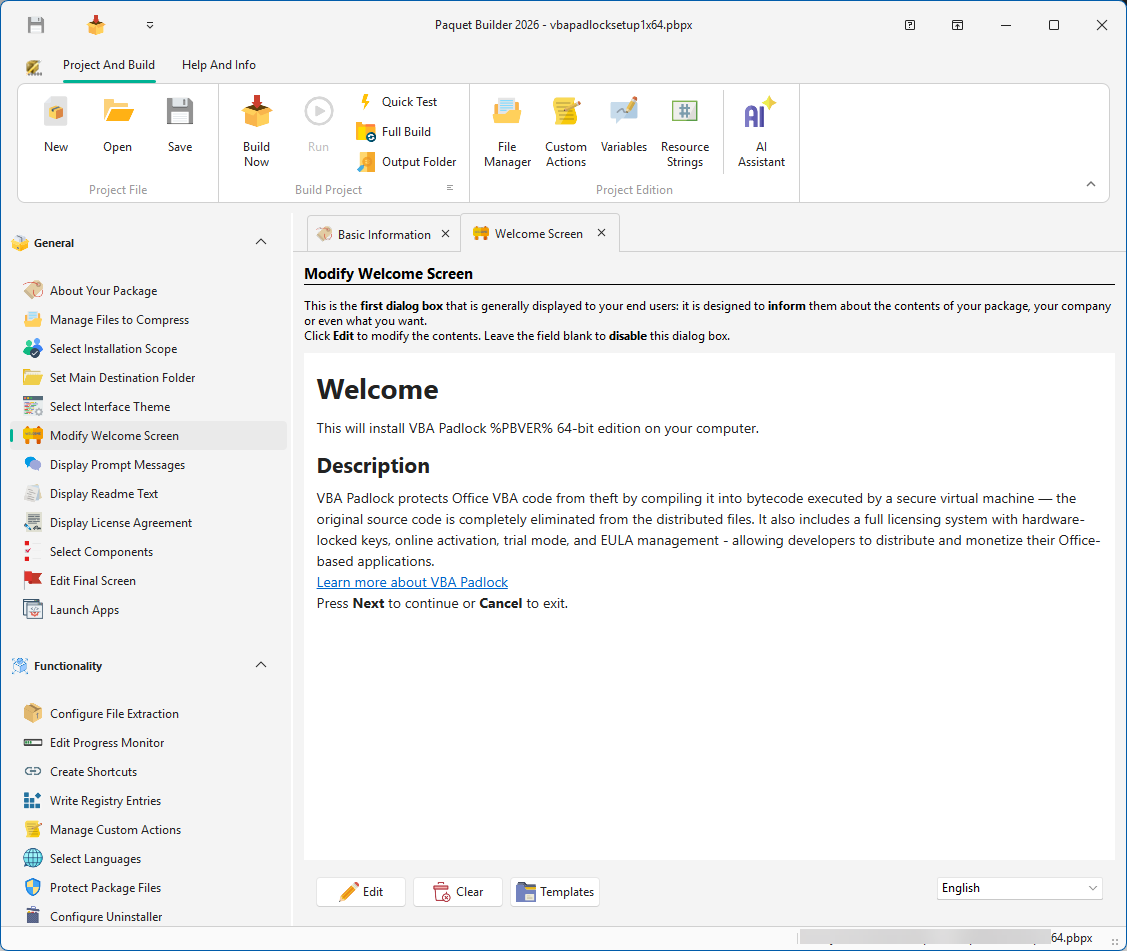This screenshot has width=1127, height=951.
Task: Close the Welcome Screen tab
Action: pos(601,232)
